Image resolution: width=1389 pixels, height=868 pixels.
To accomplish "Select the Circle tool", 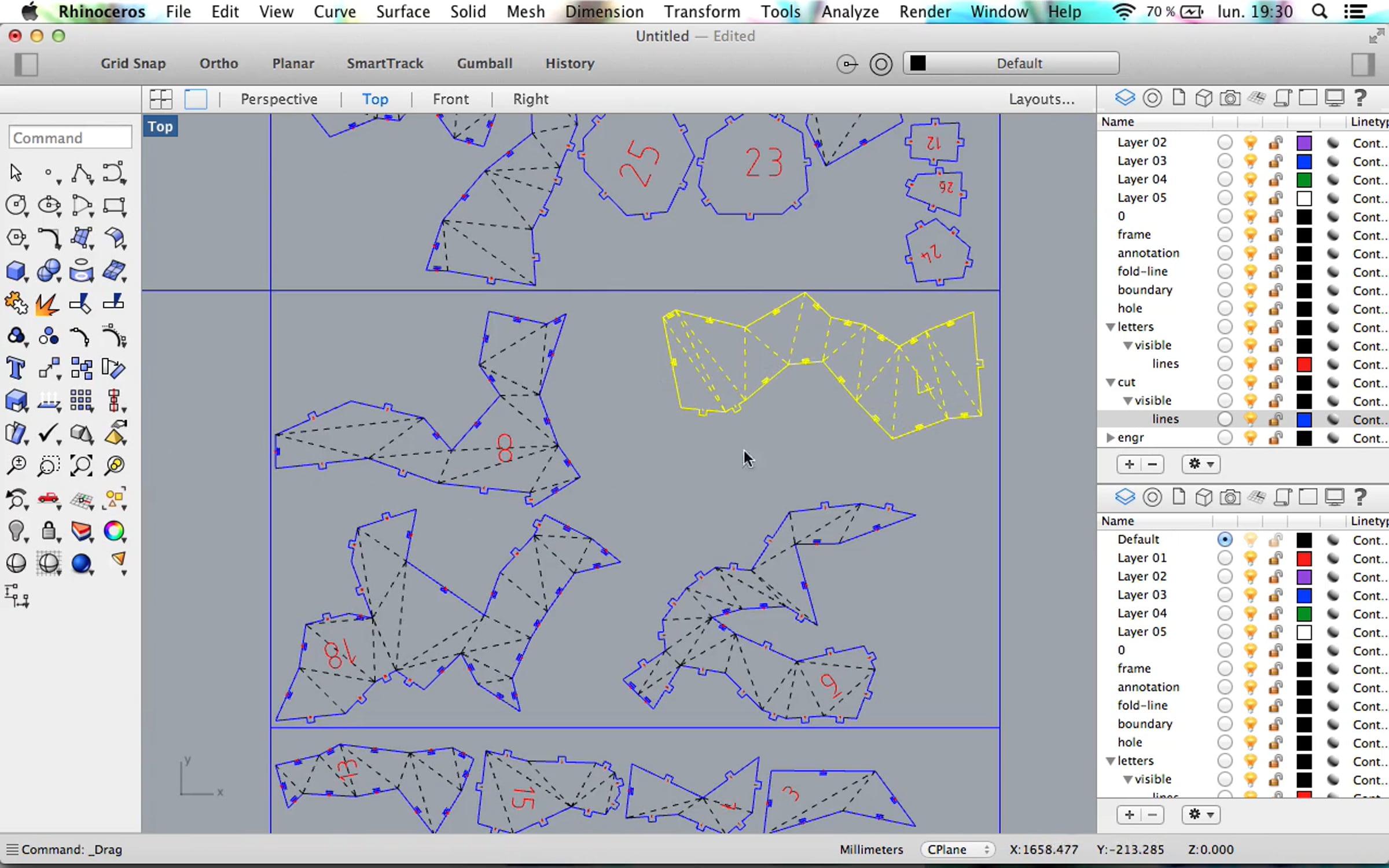I will coord(16,205).
